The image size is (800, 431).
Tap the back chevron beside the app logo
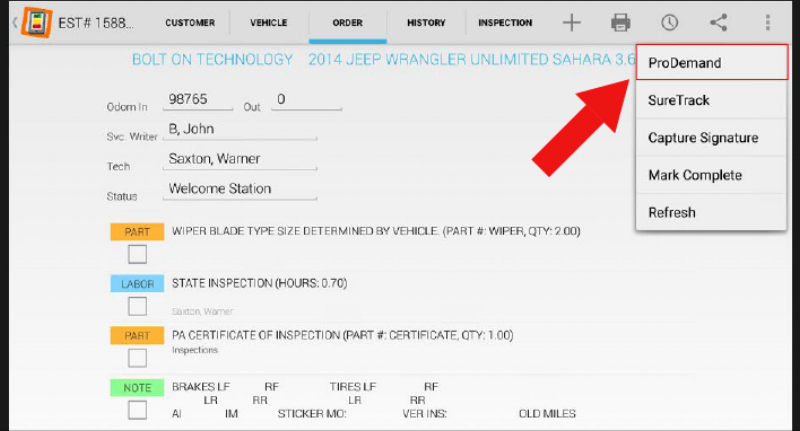click(15, 22)
